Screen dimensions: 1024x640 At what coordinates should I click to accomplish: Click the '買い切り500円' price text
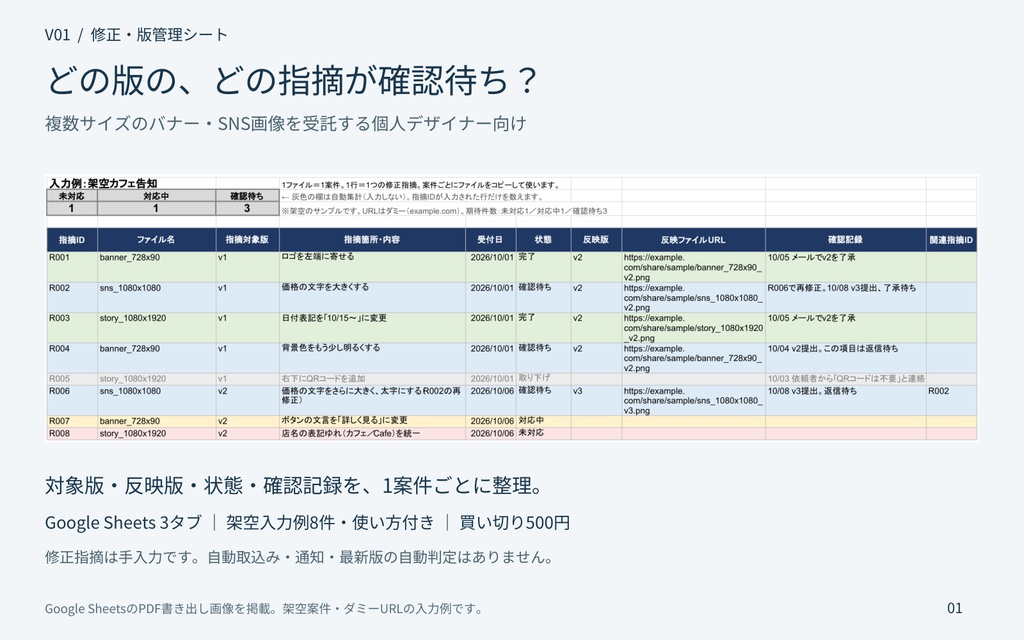coord(515,522)
